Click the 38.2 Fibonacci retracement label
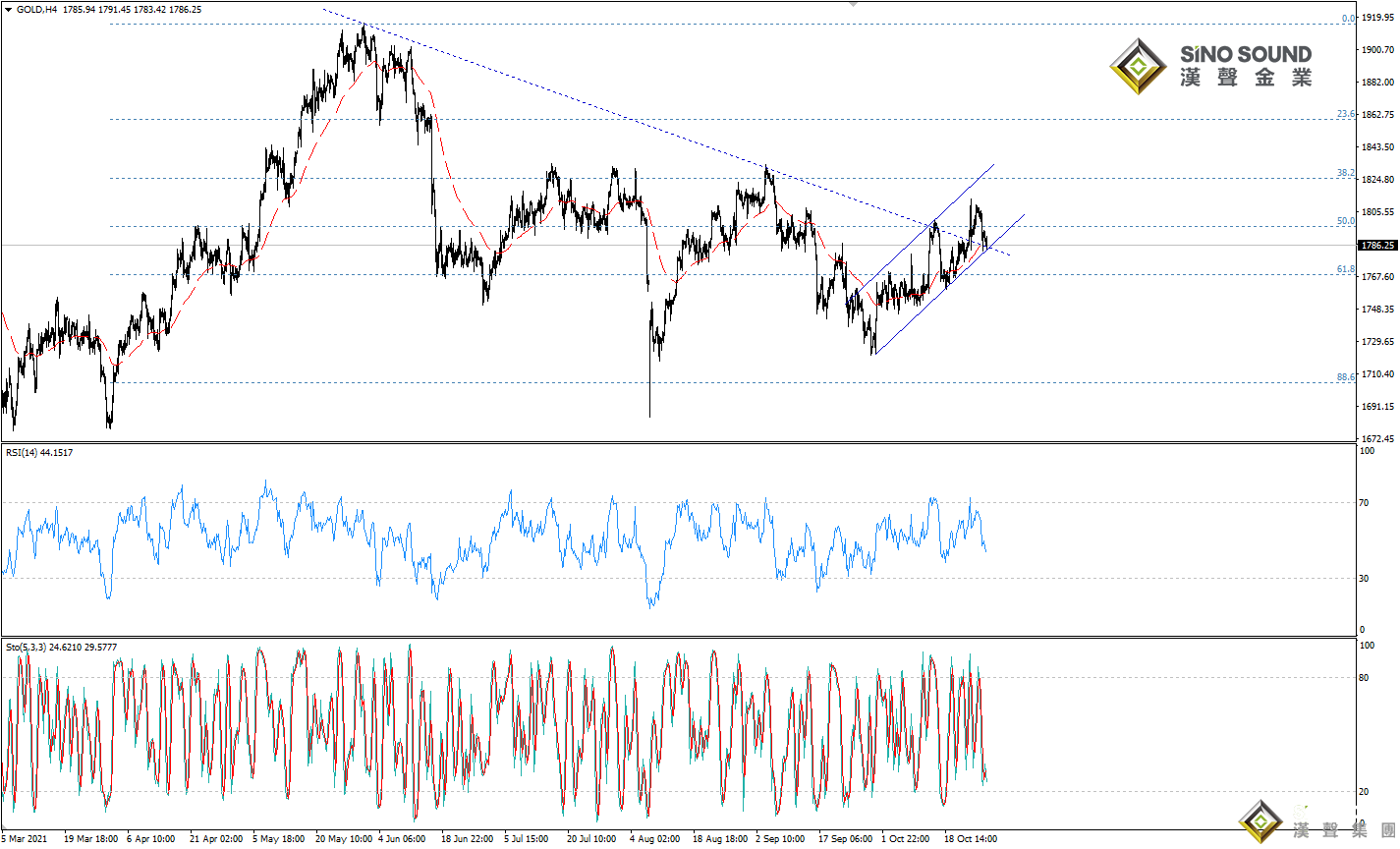Viewport: 1400px width, 849px height. click(x=1345, y=173)
